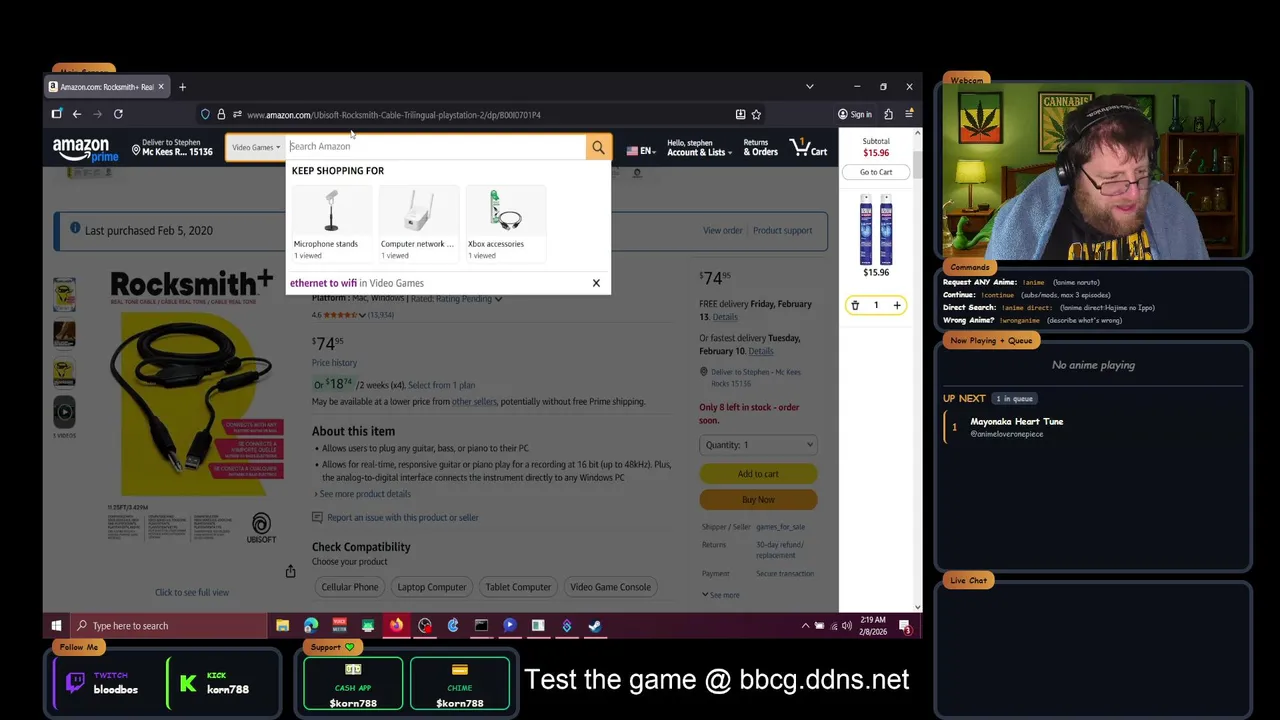Open the Amazon cart icon
Viewport: 1280px width, 720px height.
point(809,148)
